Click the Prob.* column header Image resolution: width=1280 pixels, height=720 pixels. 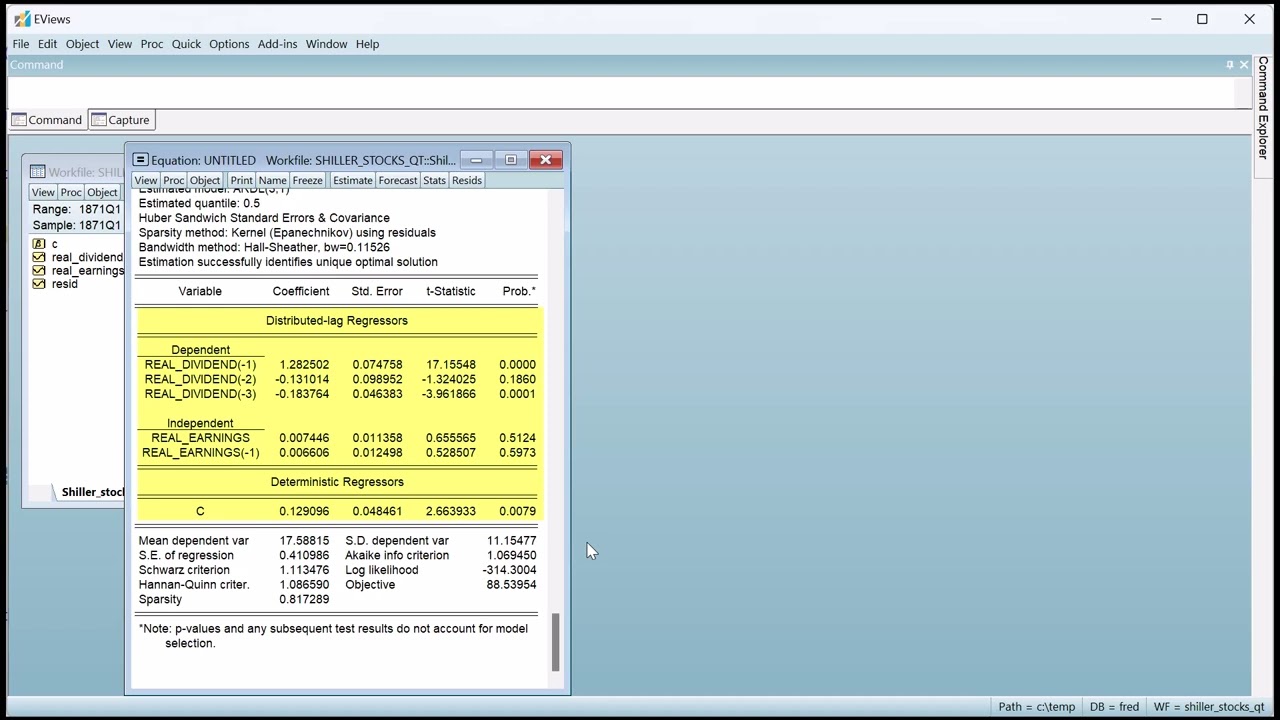519,291
